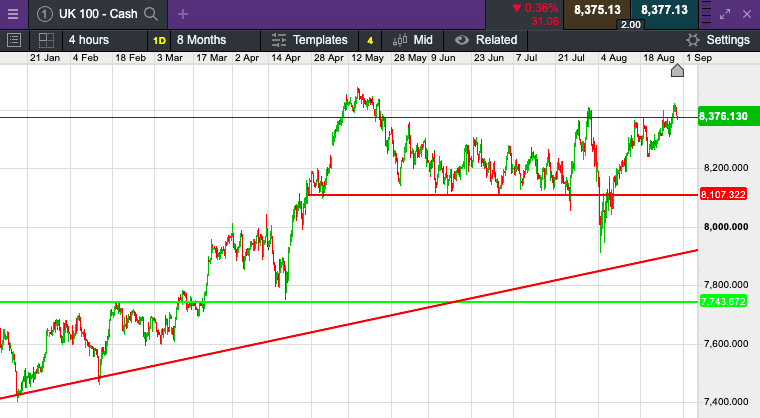This screenshot has height=418, width=760.
Task: Open the 4 hours interval dropdown
Action: click(105, 40)
